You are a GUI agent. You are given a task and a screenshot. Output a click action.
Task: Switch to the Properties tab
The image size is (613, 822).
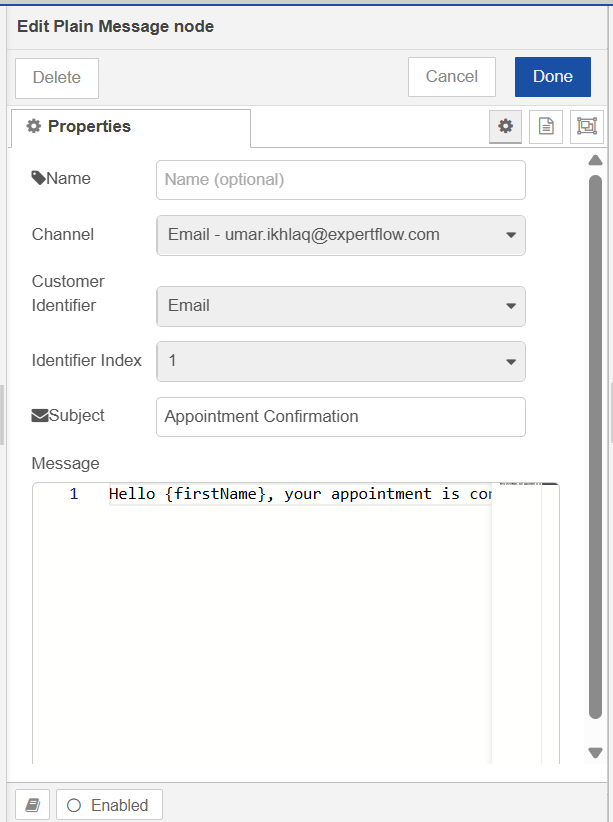131,127
